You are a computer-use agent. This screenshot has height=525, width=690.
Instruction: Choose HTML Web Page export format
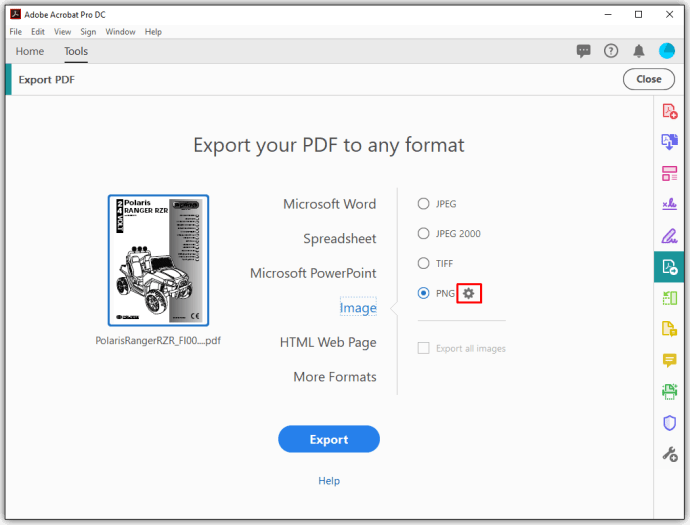click(x=328, y=342)
